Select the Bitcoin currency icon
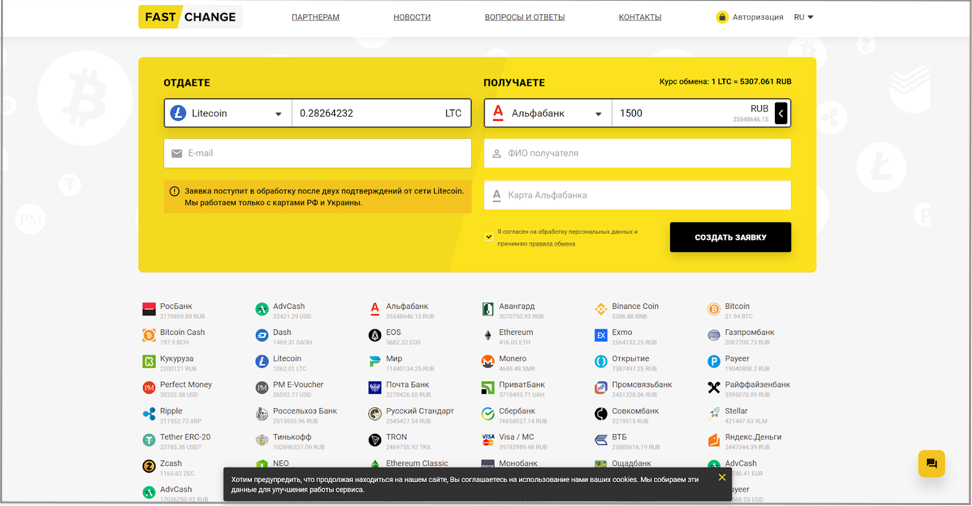Image resolution: width=972 pixels, height=506 pixels. point(714,309)
